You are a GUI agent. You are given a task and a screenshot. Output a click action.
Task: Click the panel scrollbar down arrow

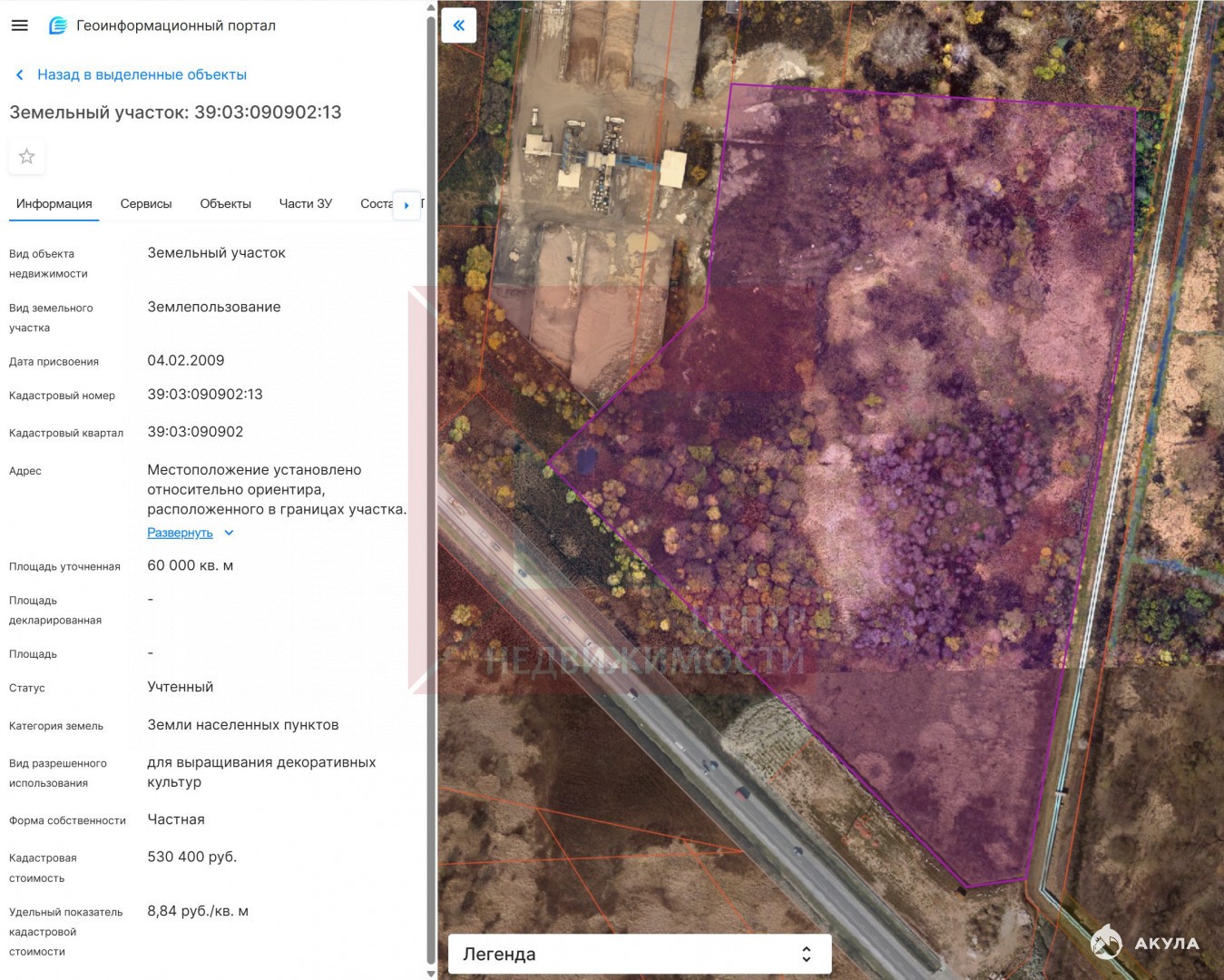[x=431, y=974]
